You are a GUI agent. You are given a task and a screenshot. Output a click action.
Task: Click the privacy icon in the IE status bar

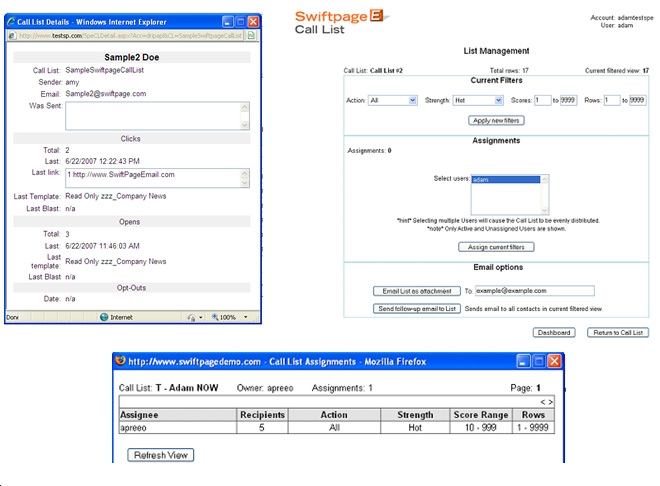click(x=191, y=317)
